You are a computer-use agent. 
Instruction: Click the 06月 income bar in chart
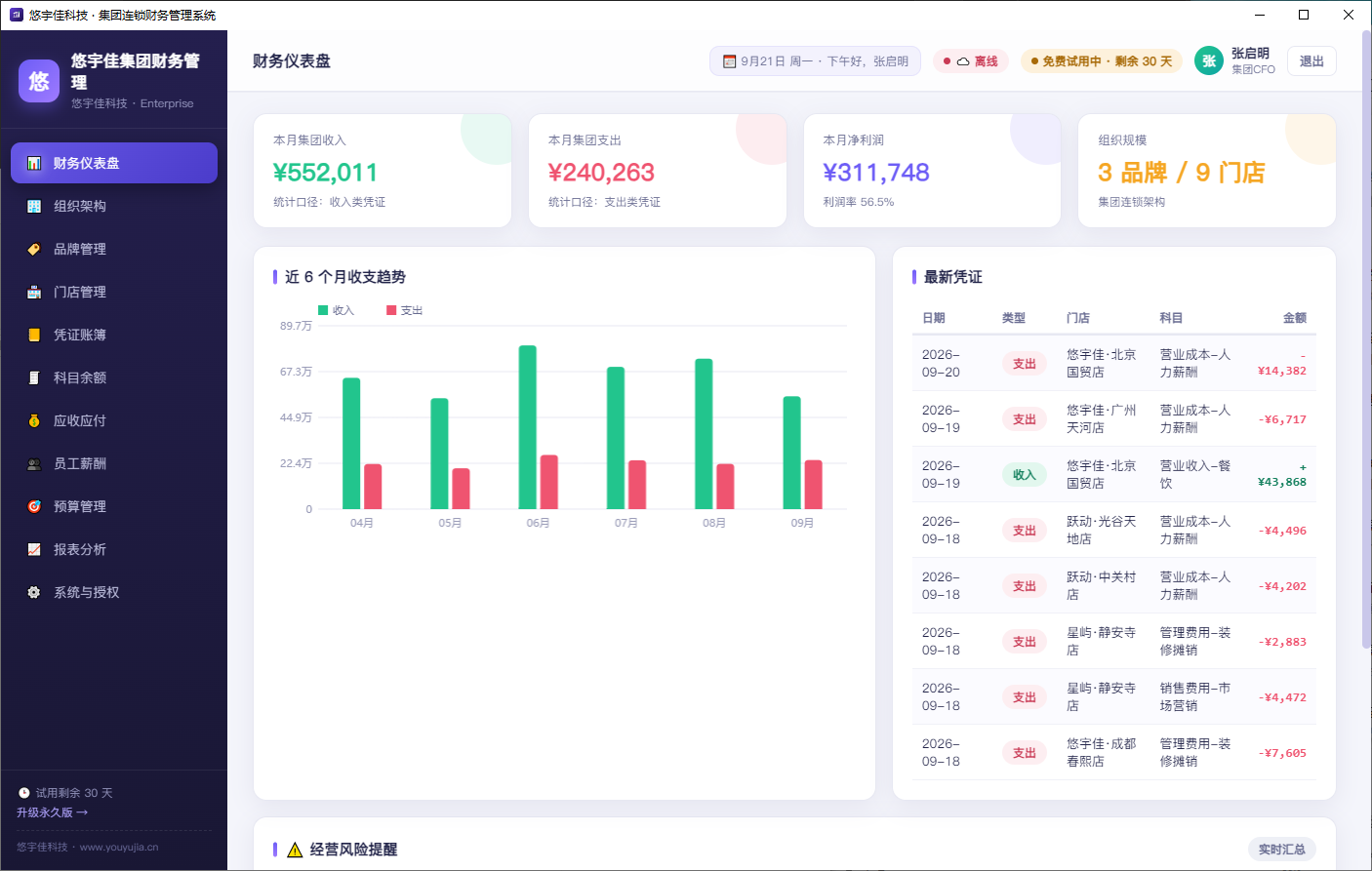(527, 427)
